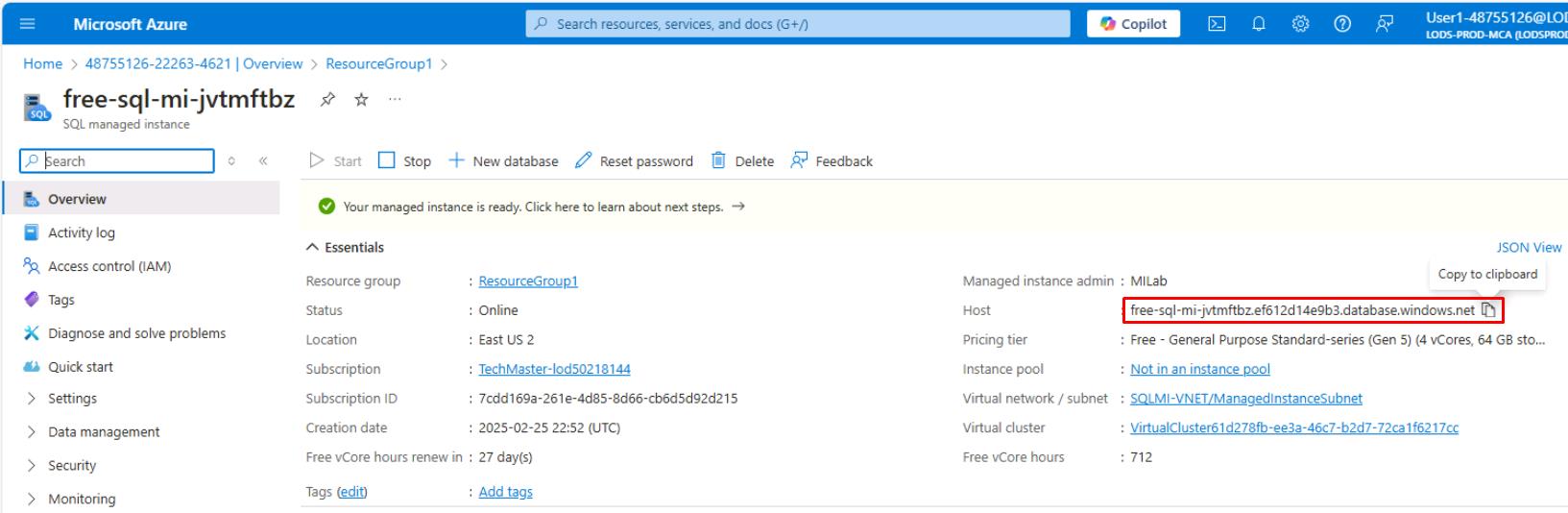Go to Home breadcrumb

tap(42, 63)
